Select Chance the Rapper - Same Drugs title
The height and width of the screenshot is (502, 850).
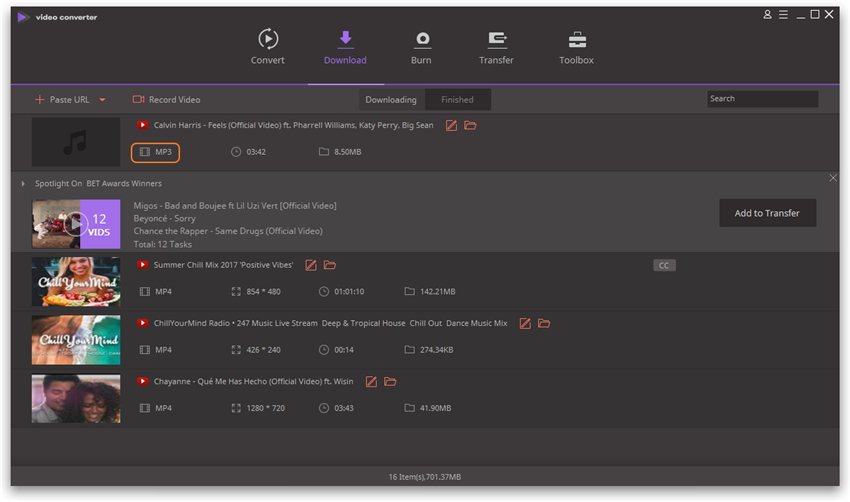click(x=228, y=231)
